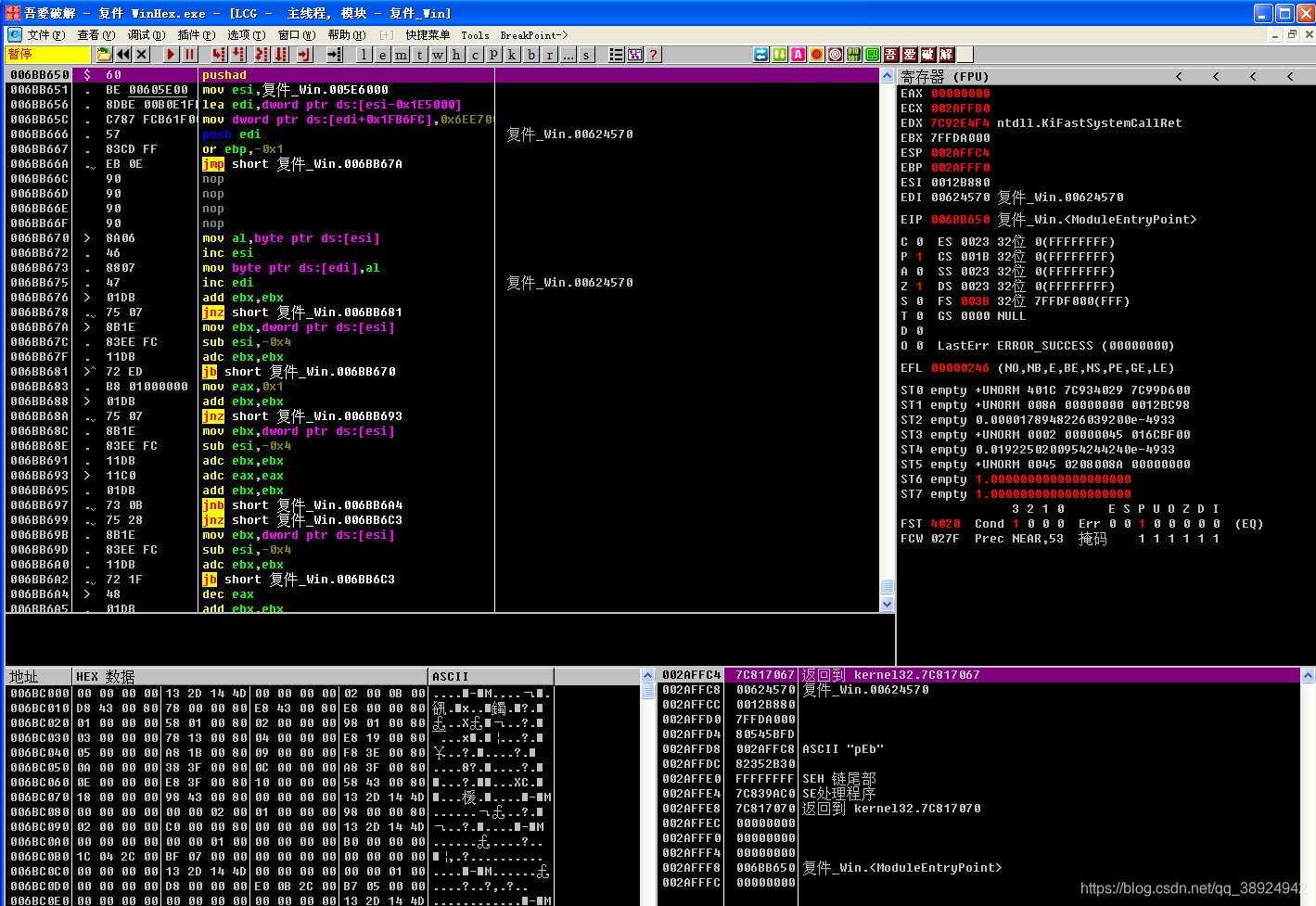Open debugging options list icon
Viewport: 1316px width, 906px height.
(616, 55)
